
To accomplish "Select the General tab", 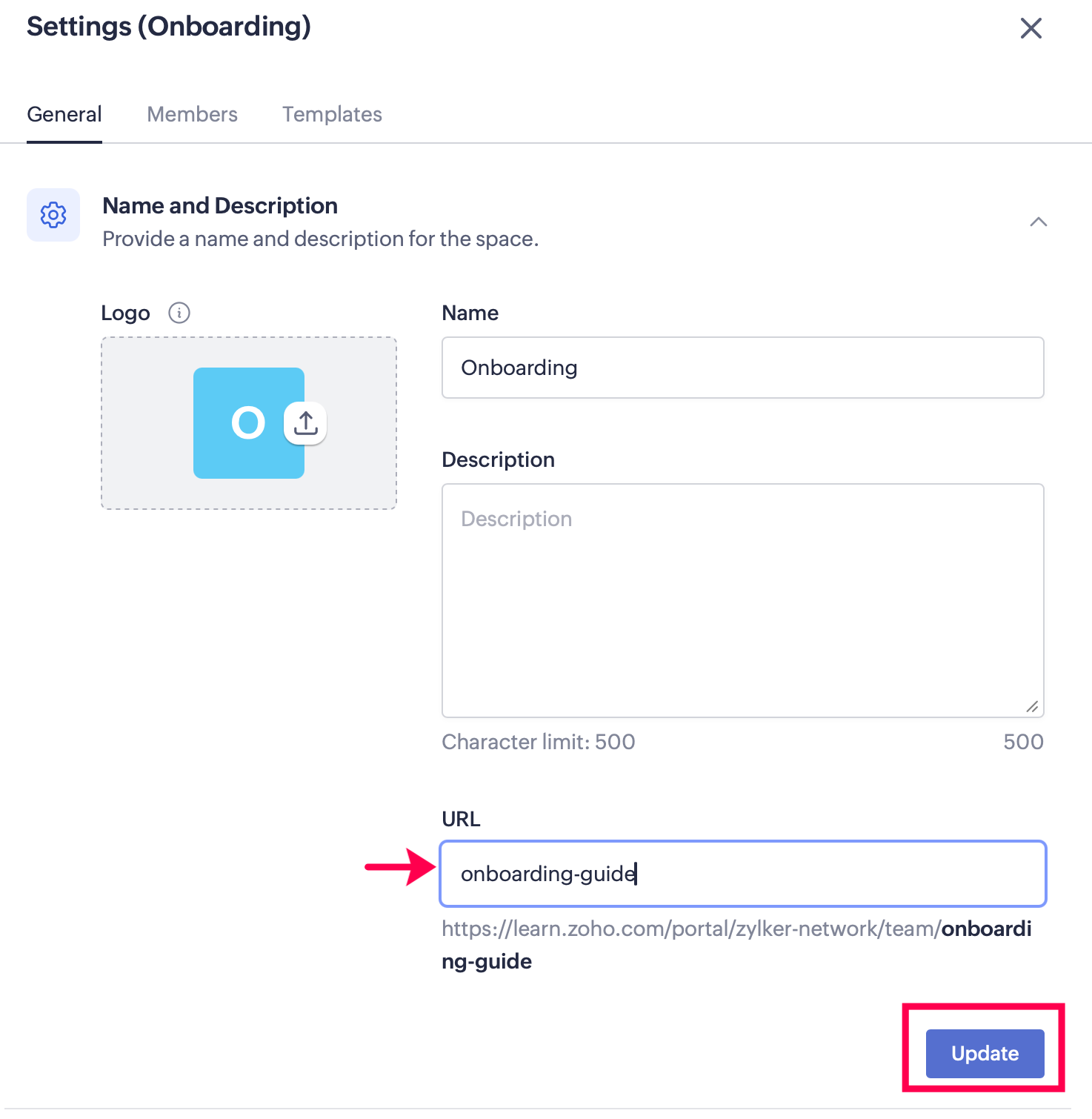I will (x=64, y=114).
